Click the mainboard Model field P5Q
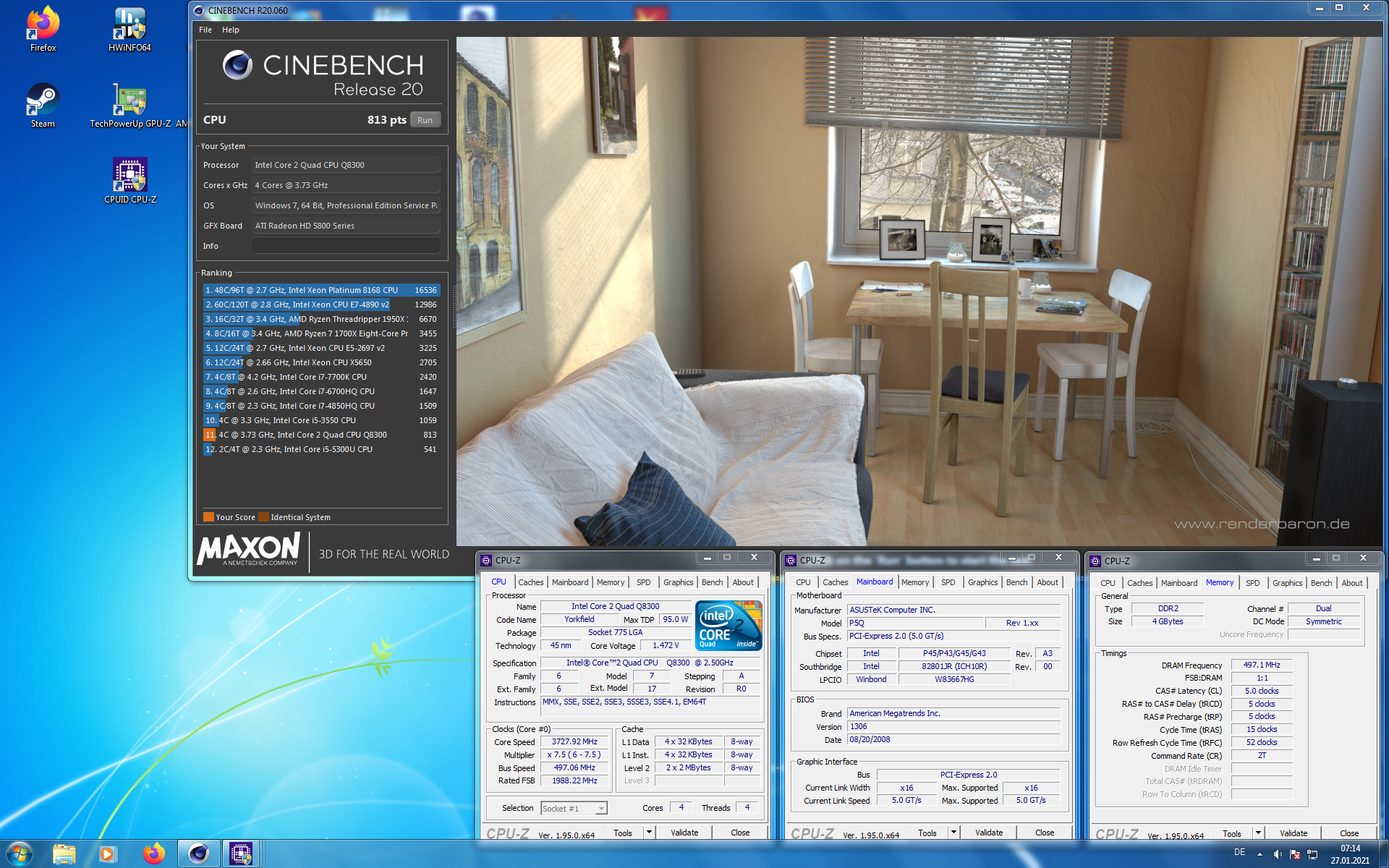1389x868 pixels. (915, 623)
